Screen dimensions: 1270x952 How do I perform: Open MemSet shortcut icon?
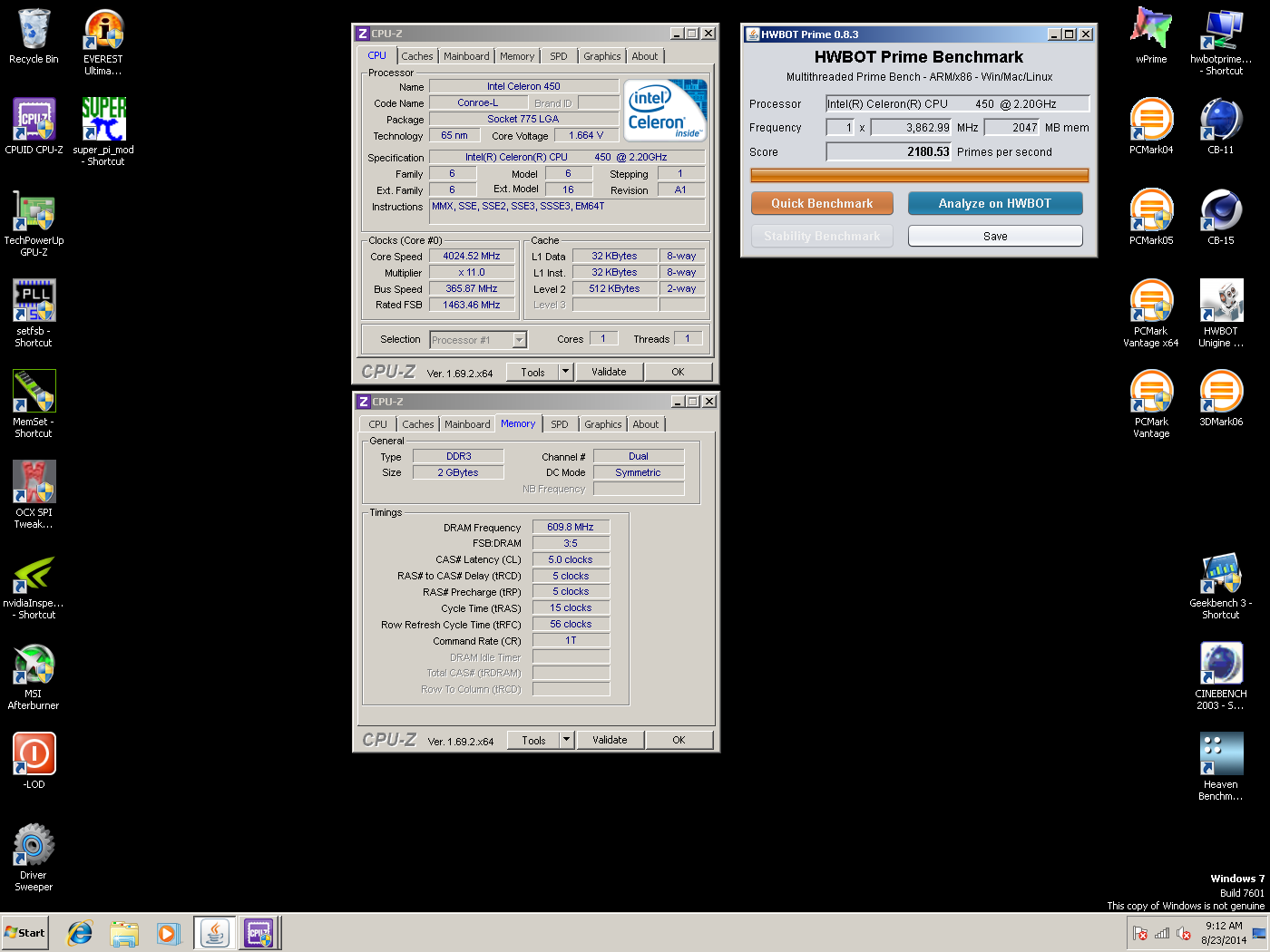[x=34, y=404]
